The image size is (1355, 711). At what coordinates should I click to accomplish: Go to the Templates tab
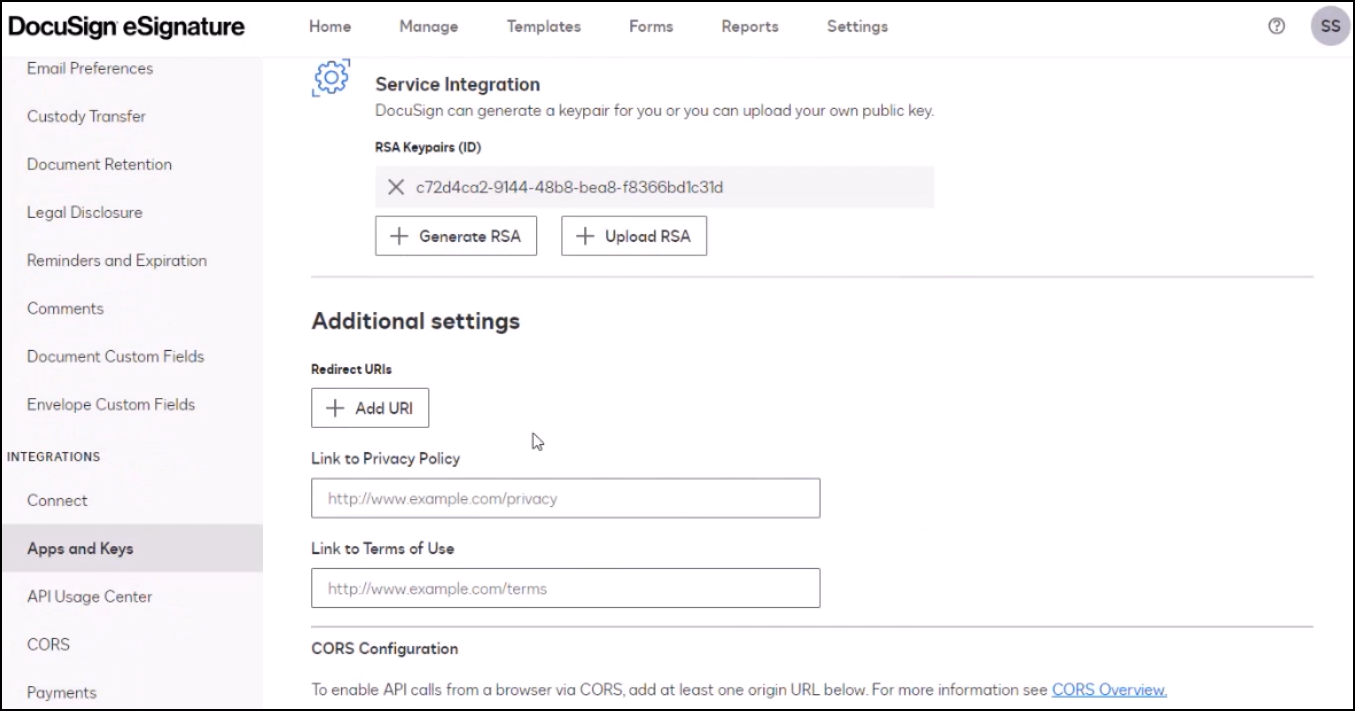(543, 27)
